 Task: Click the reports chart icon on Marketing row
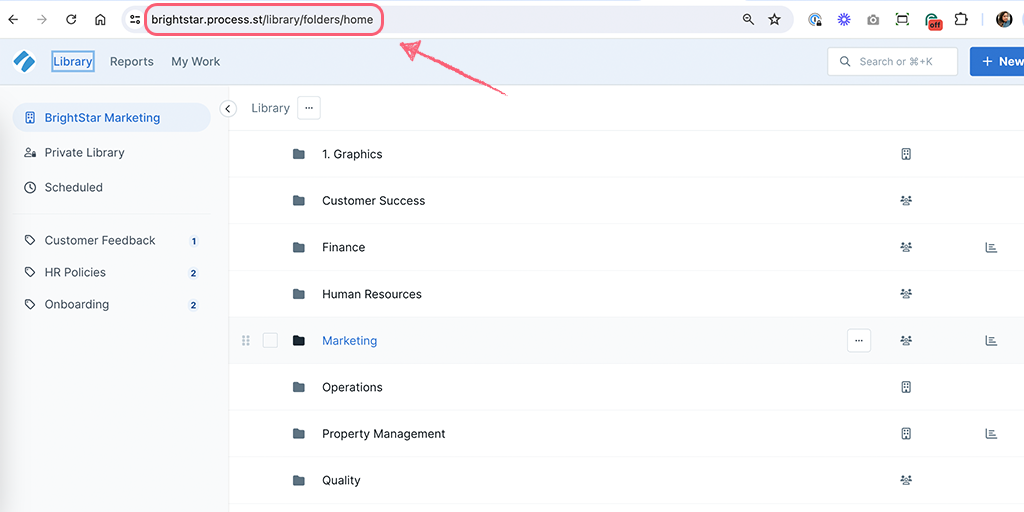991,340
